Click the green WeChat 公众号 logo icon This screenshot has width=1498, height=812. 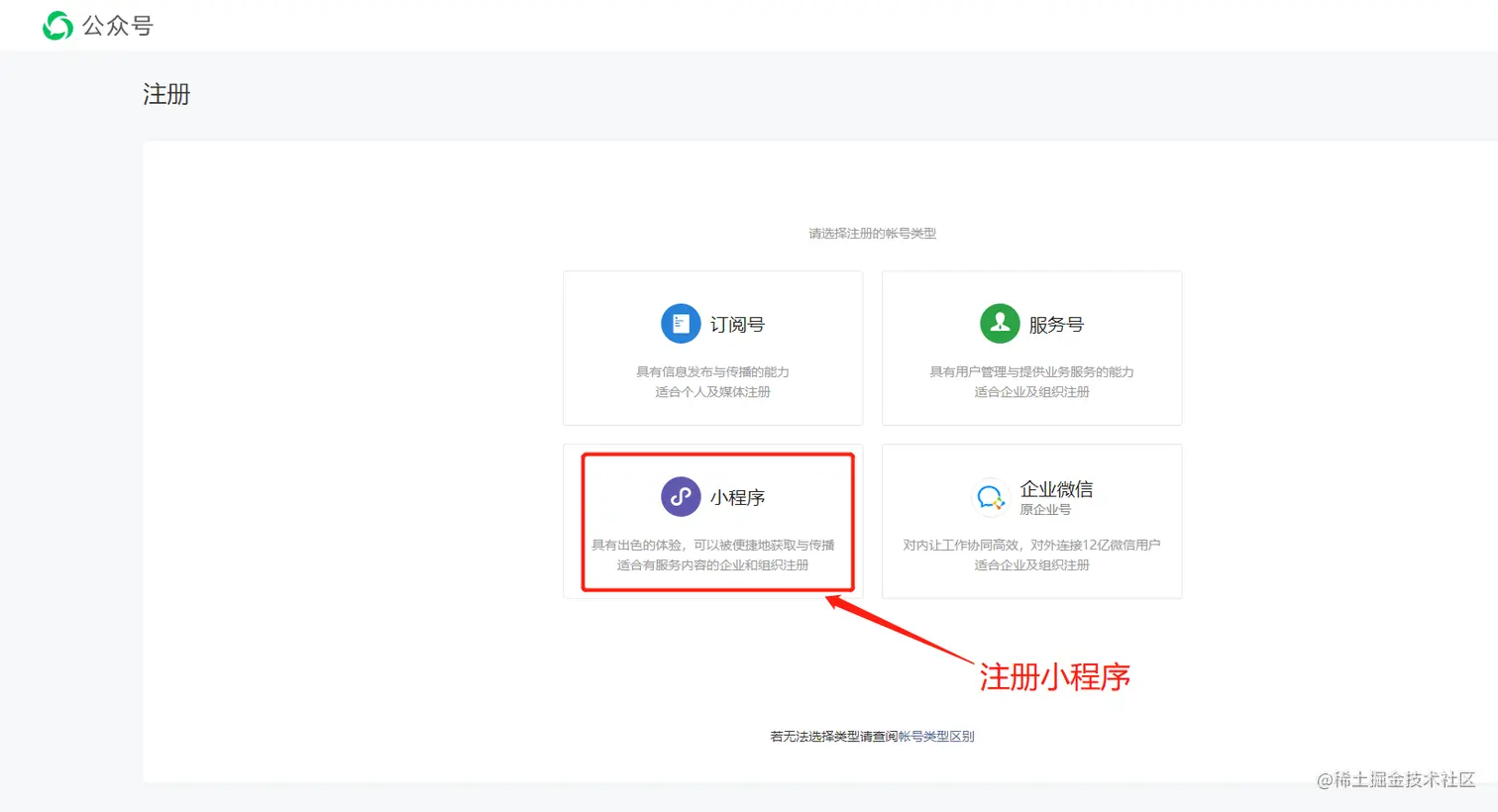click(57, 26)
